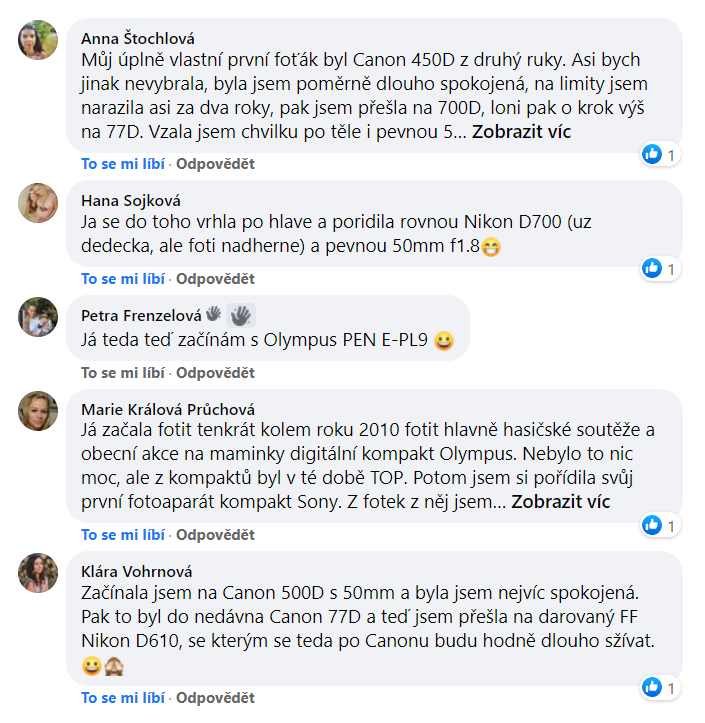View like reaction on Marie Králová Průchová's comment
This screenshot has width=705, height=723.
pos(660,525)
